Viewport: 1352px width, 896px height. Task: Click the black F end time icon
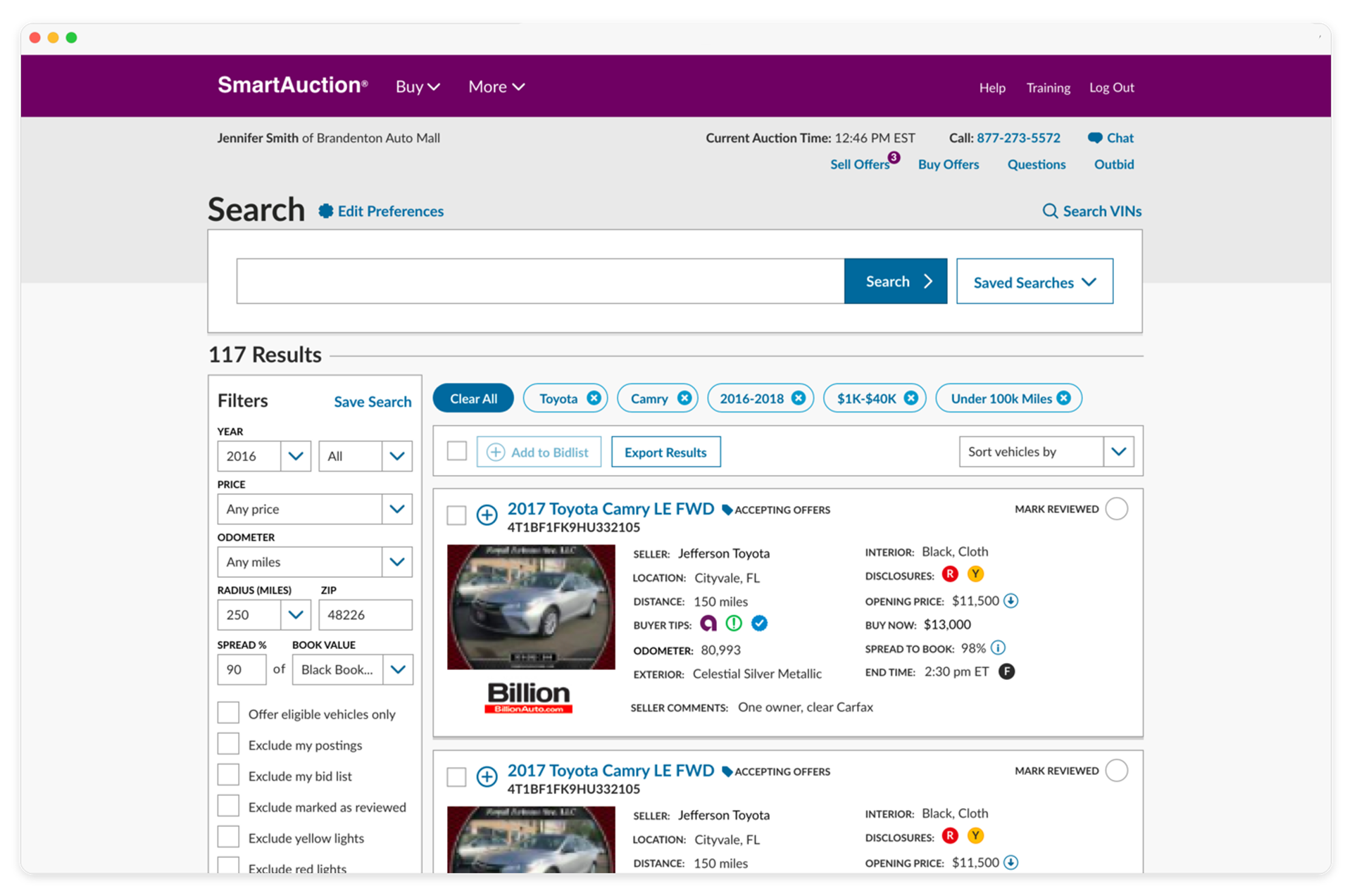1007,672
